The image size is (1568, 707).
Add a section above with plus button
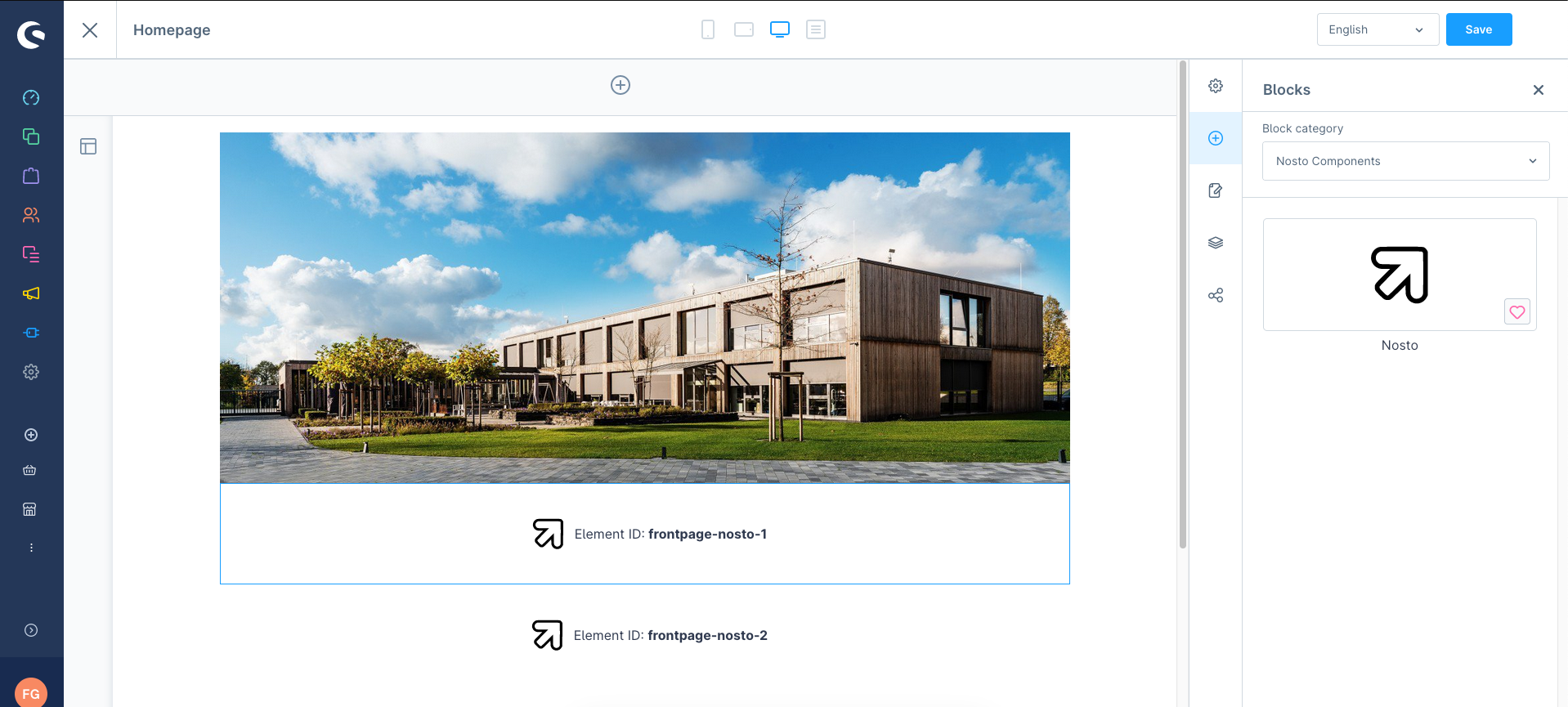tap(620, 85)
